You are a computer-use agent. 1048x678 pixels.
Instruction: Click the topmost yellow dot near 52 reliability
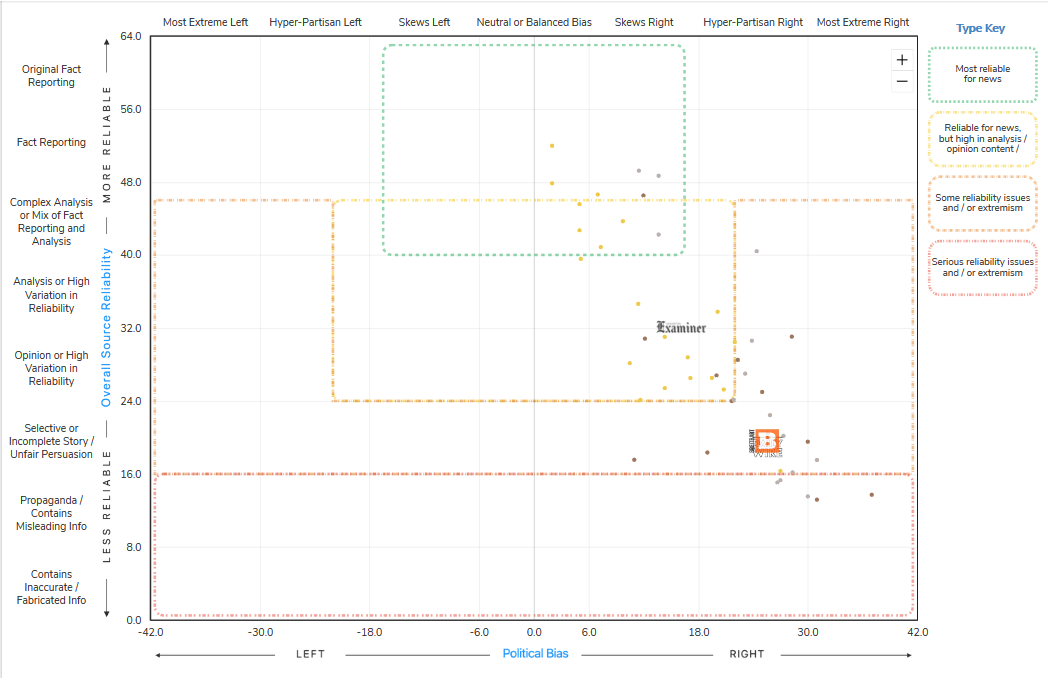click(x=551, y=146)
